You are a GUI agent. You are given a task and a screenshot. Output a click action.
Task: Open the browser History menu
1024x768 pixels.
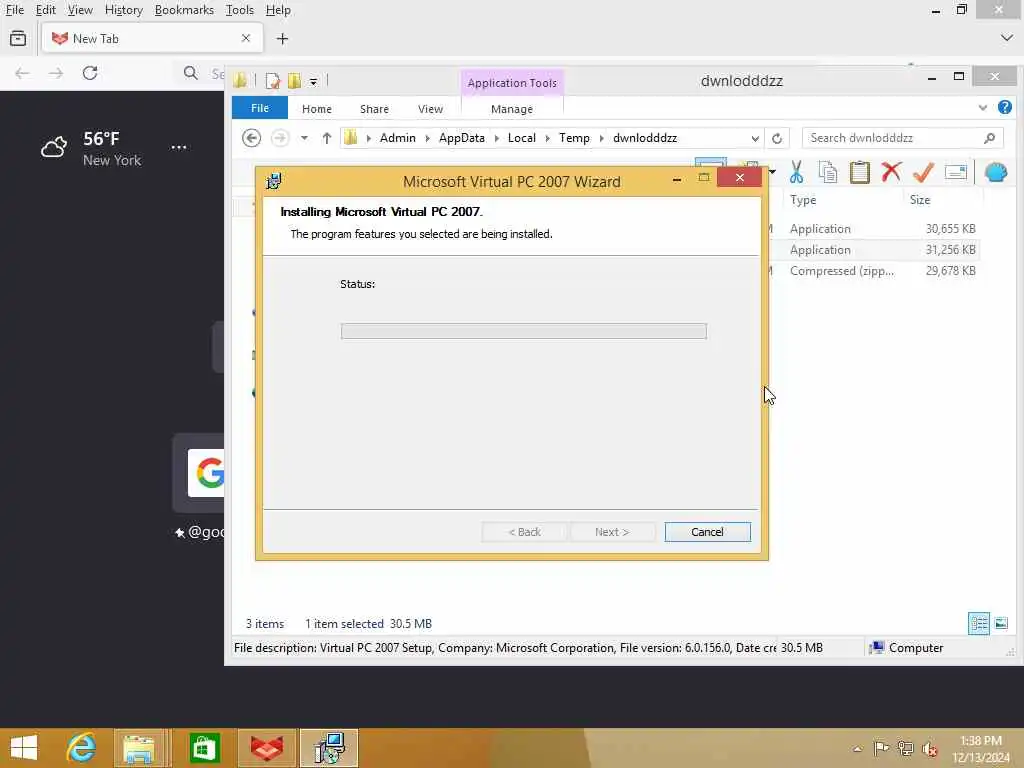(x=123, y=10)
